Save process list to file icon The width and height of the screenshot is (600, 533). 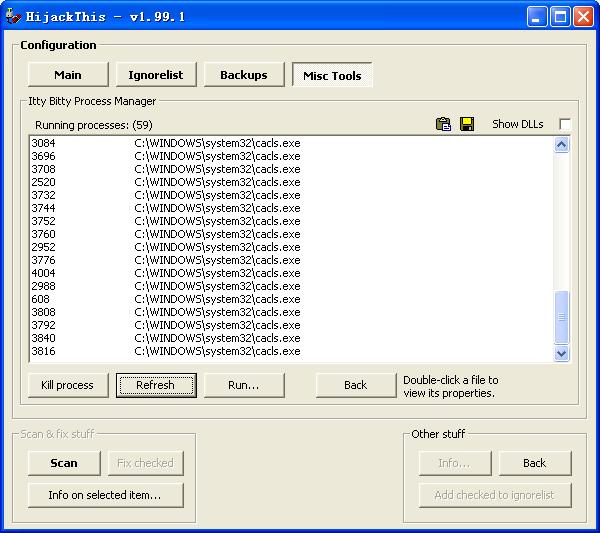tap(467, 124)
